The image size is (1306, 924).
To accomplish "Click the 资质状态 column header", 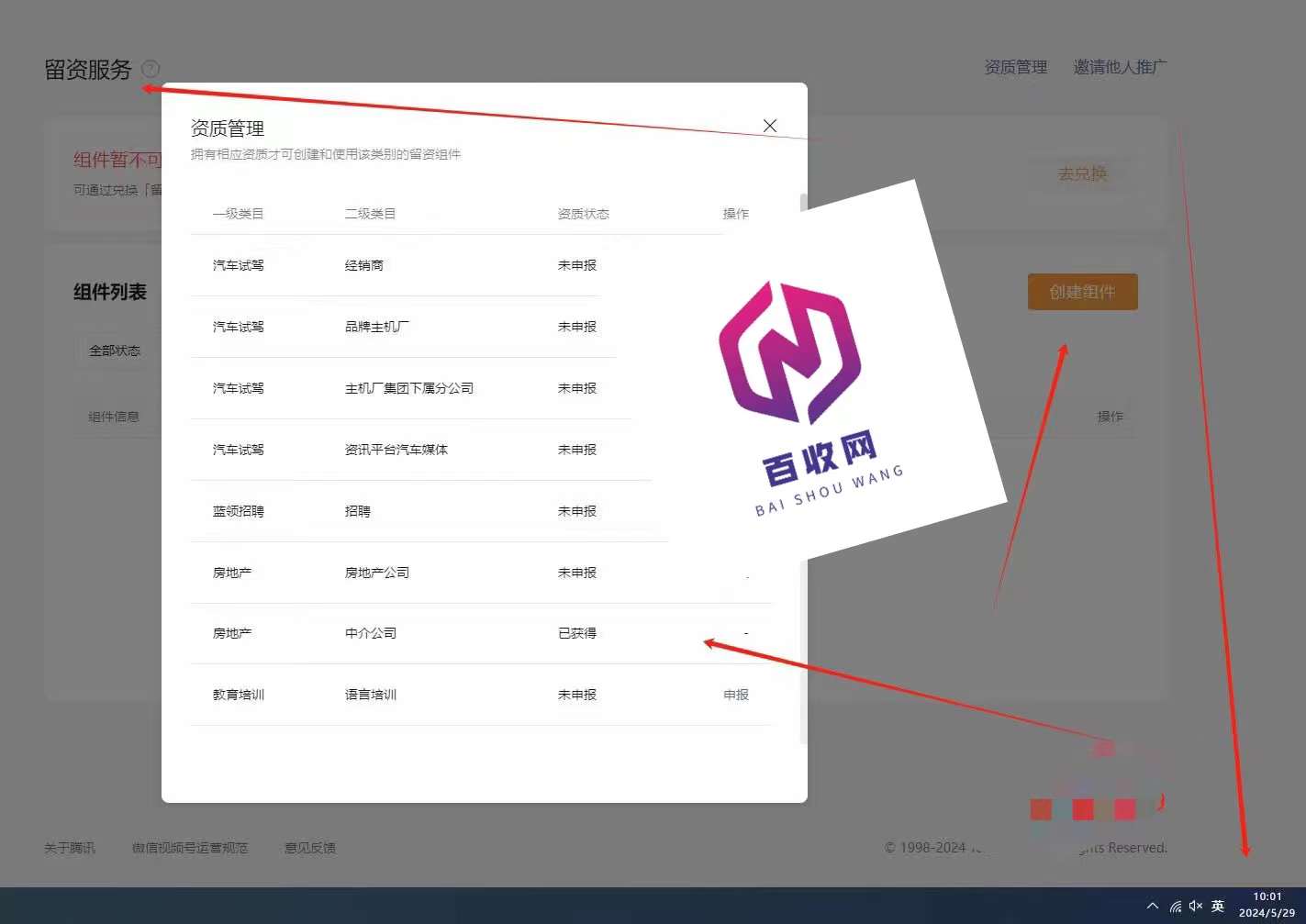I will [x=584, y=214].
